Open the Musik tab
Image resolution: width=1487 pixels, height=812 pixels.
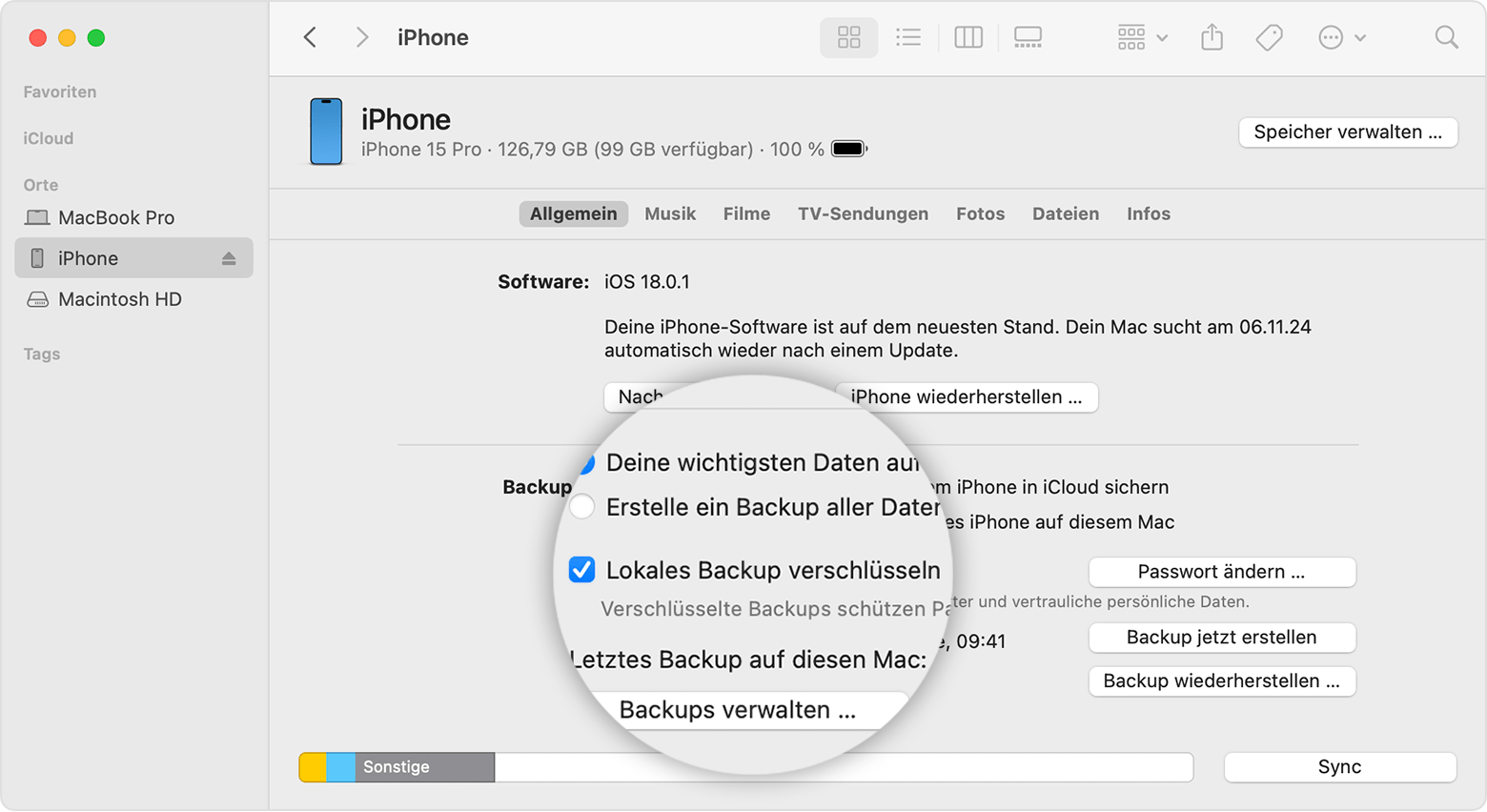click(670, 213)
